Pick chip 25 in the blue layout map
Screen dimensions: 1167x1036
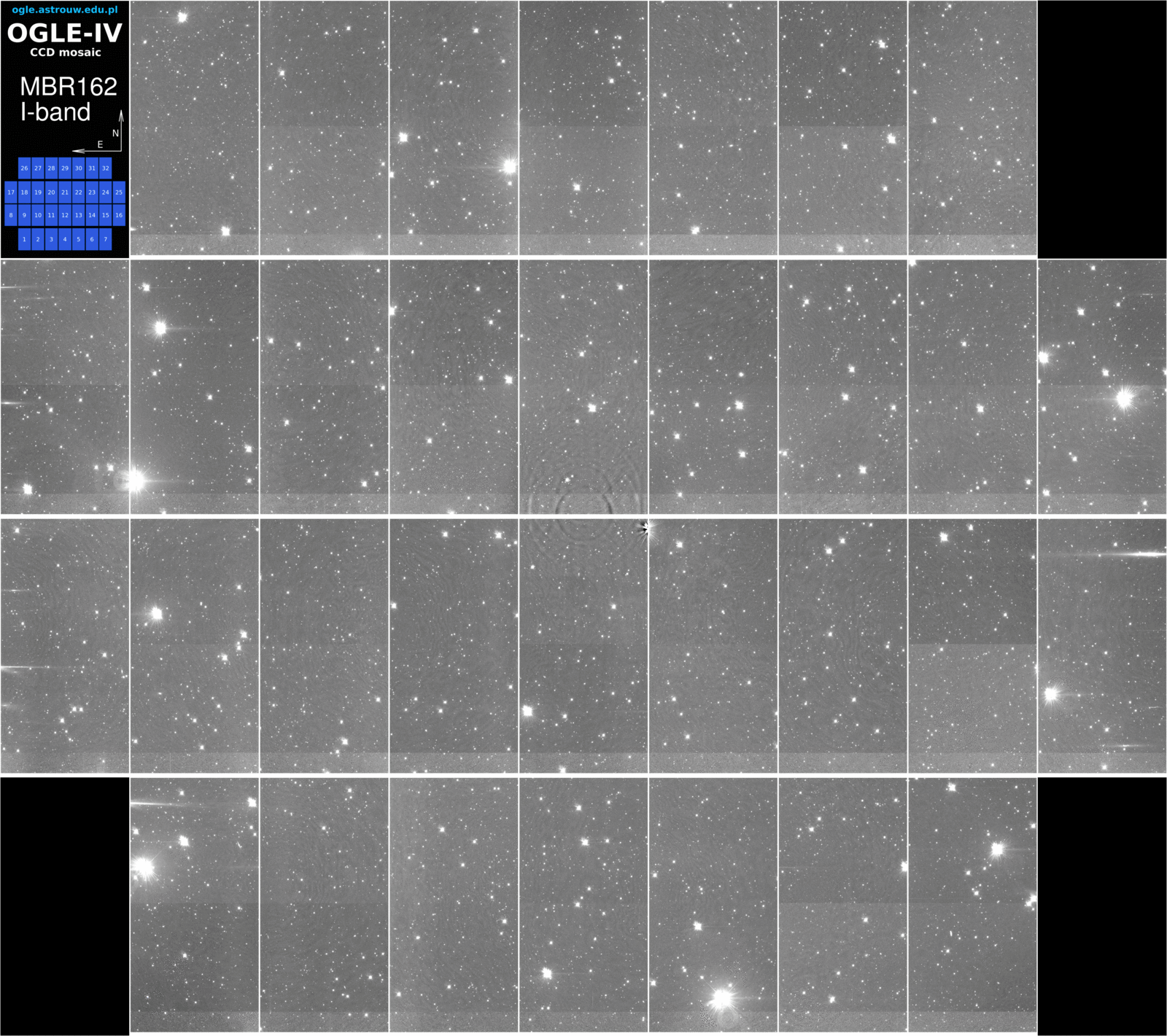[x=119, y=192]
